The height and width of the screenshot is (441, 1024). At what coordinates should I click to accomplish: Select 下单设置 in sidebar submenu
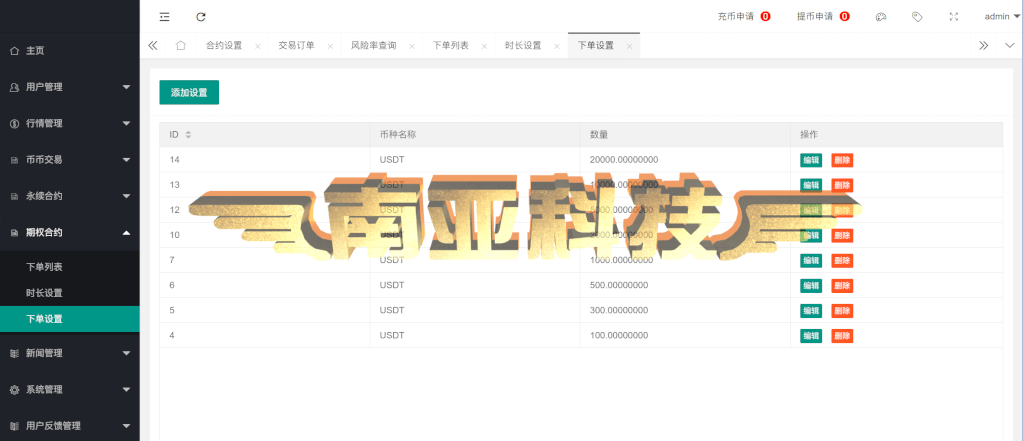click(70, 319)
